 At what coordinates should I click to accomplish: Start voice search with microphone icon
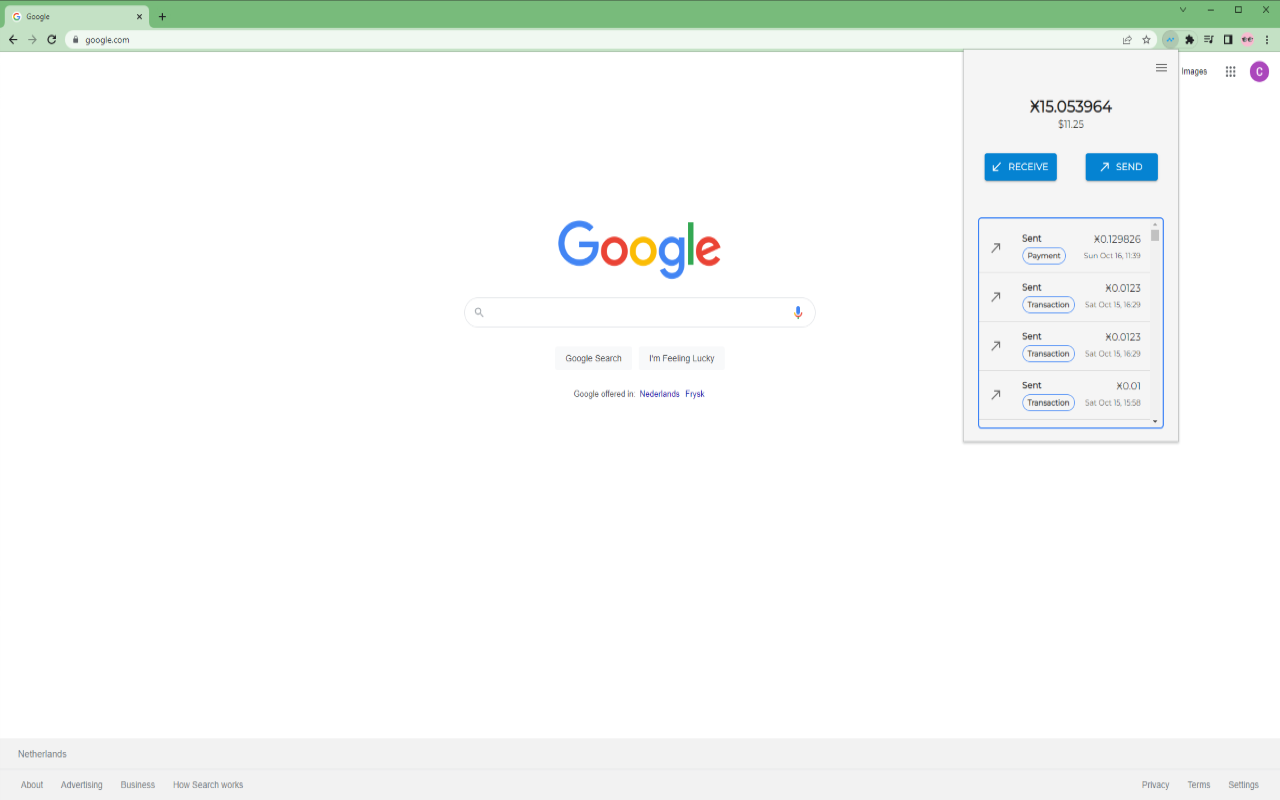798,312
